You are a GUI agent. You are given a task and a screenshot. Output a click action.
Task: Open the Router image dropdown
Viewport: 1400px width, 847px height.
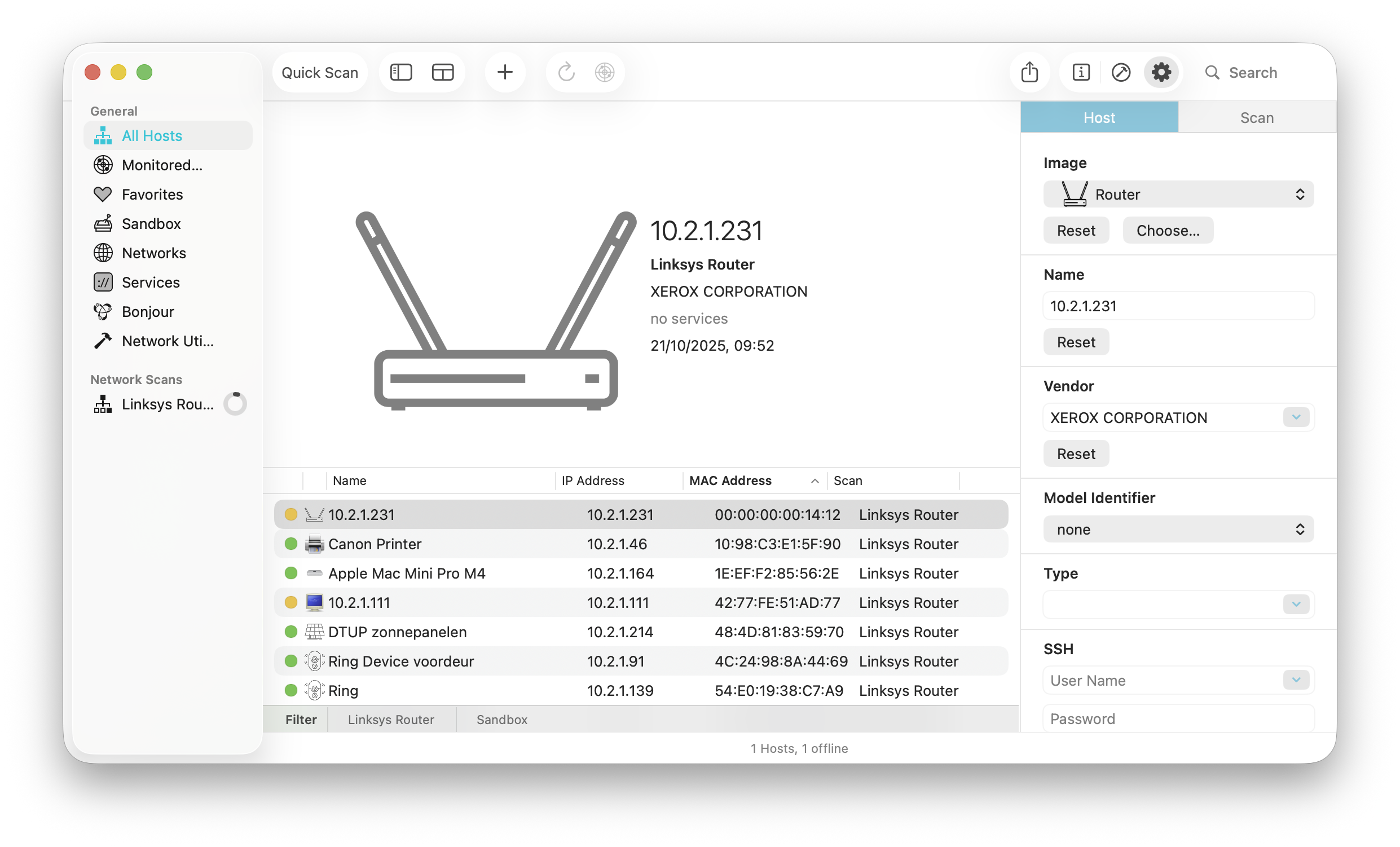pyautogui.click(x=1178, y=195)
